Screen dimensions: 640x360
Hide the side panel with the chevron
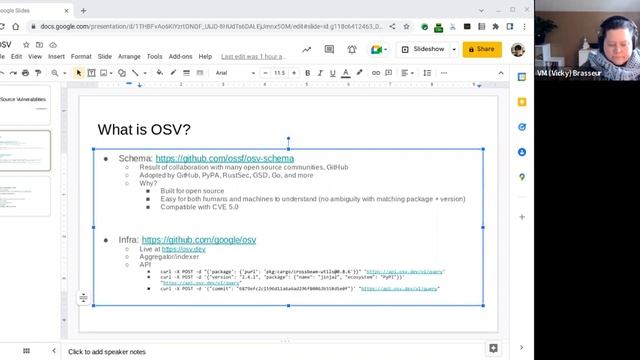tap(521, 347)
